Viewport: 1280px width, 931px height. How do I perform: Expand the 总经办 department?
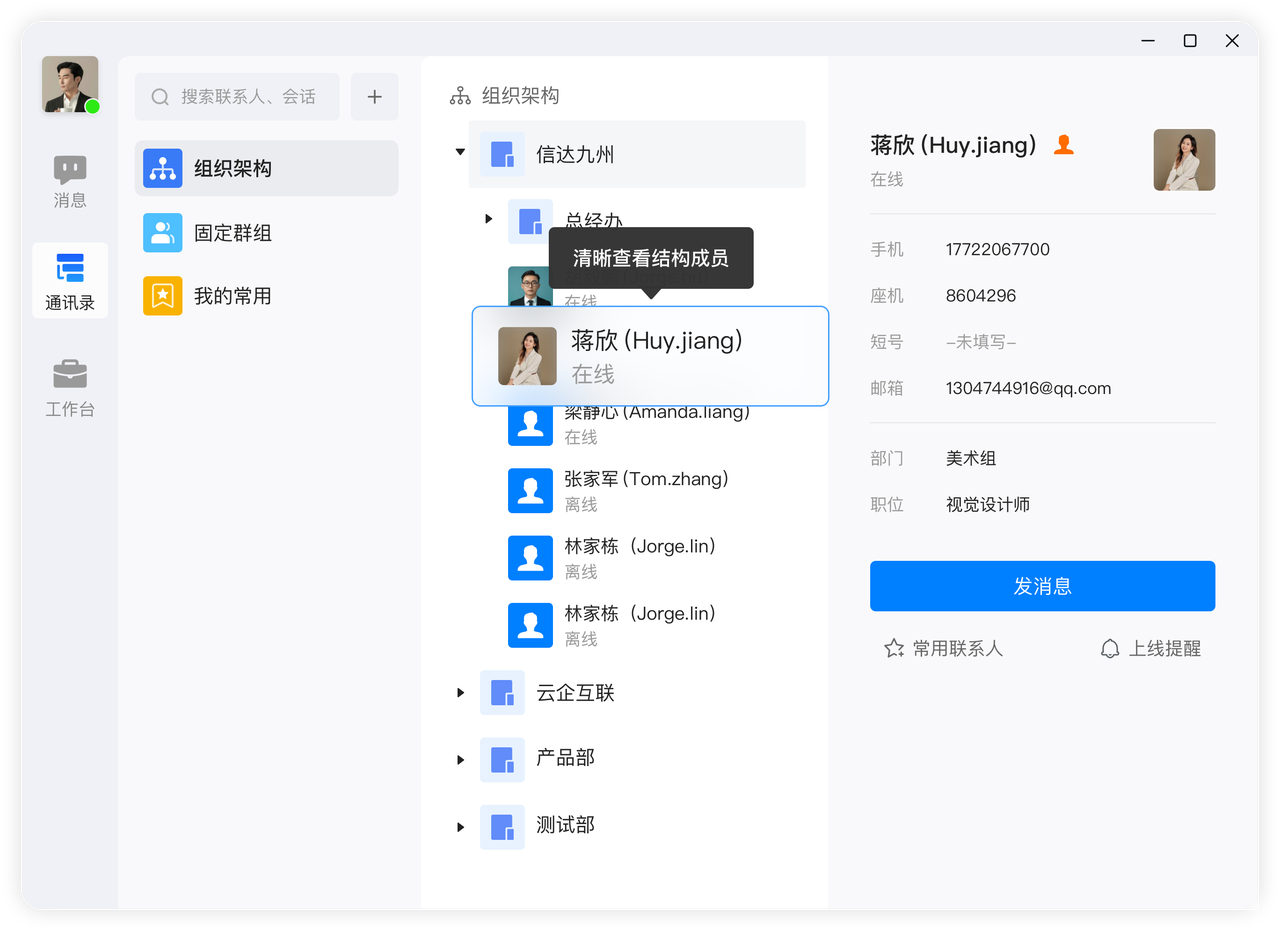point(488,218)
